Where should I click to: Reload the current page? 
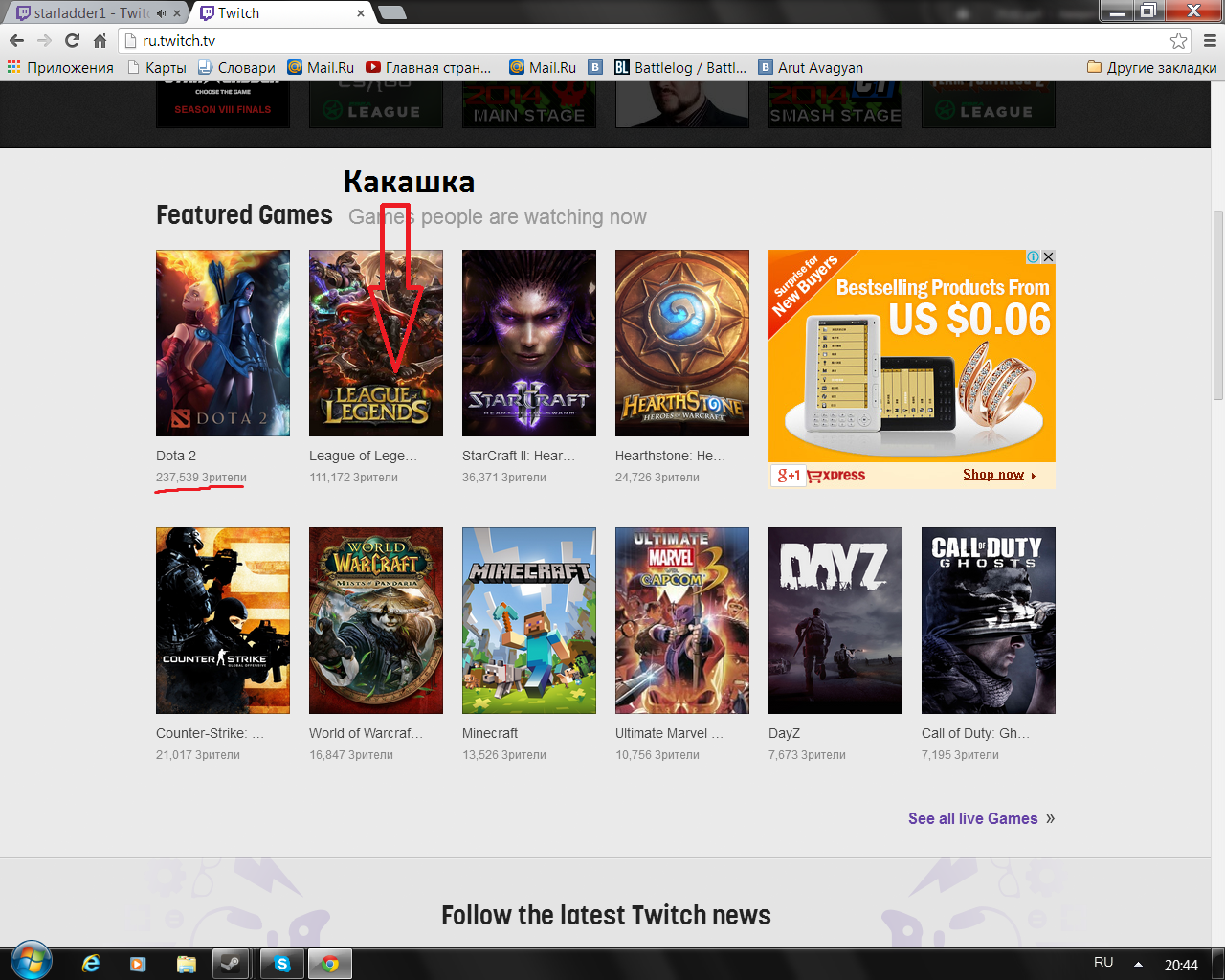72,40
